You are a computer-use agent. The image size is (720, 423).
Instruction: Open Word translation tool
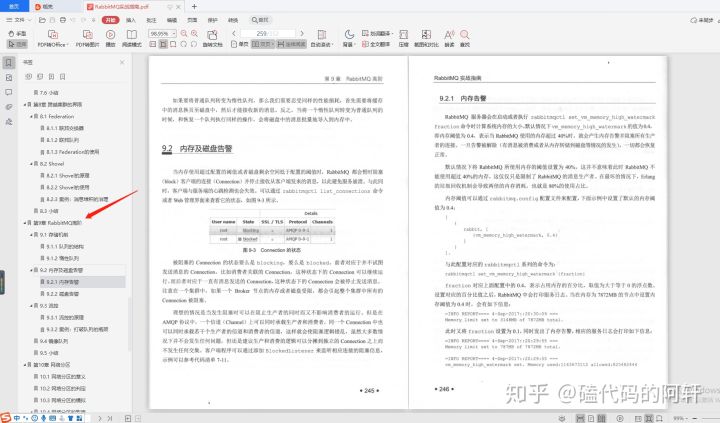(377, 34)
